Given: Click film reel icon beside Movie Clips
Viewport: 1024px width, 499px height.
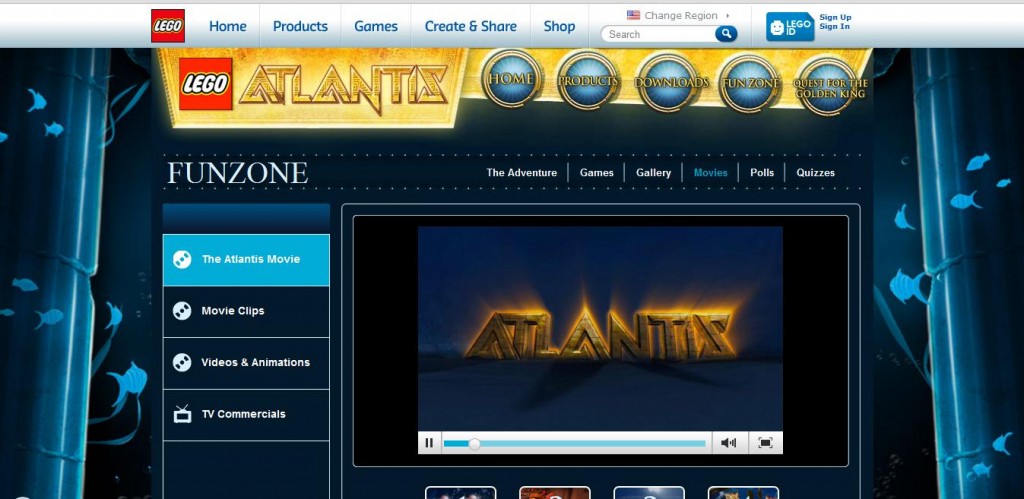Looking at the screenshot, I should pos(182,311).
